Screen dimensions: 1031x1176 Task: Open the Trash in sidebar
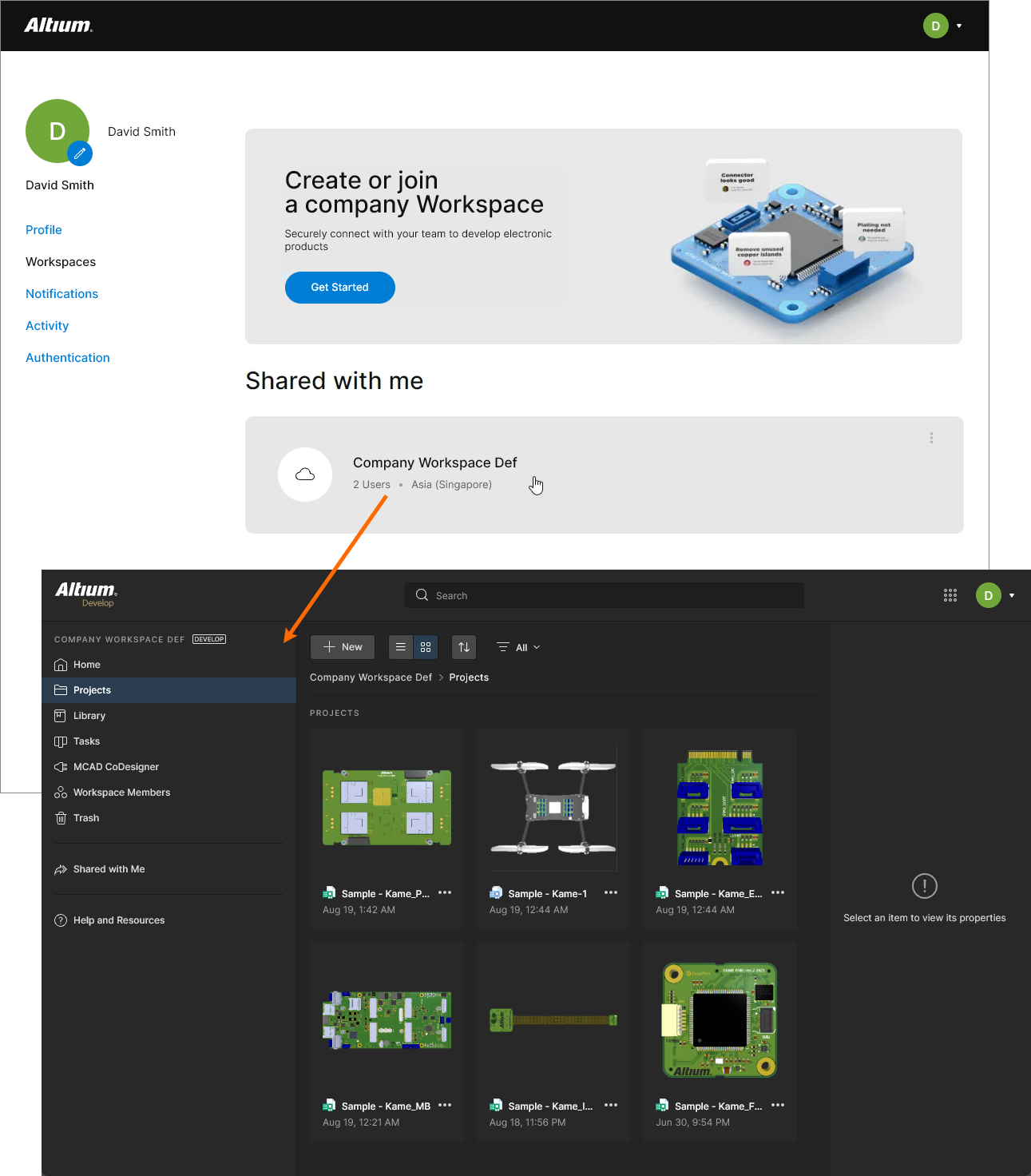[169, 818]
